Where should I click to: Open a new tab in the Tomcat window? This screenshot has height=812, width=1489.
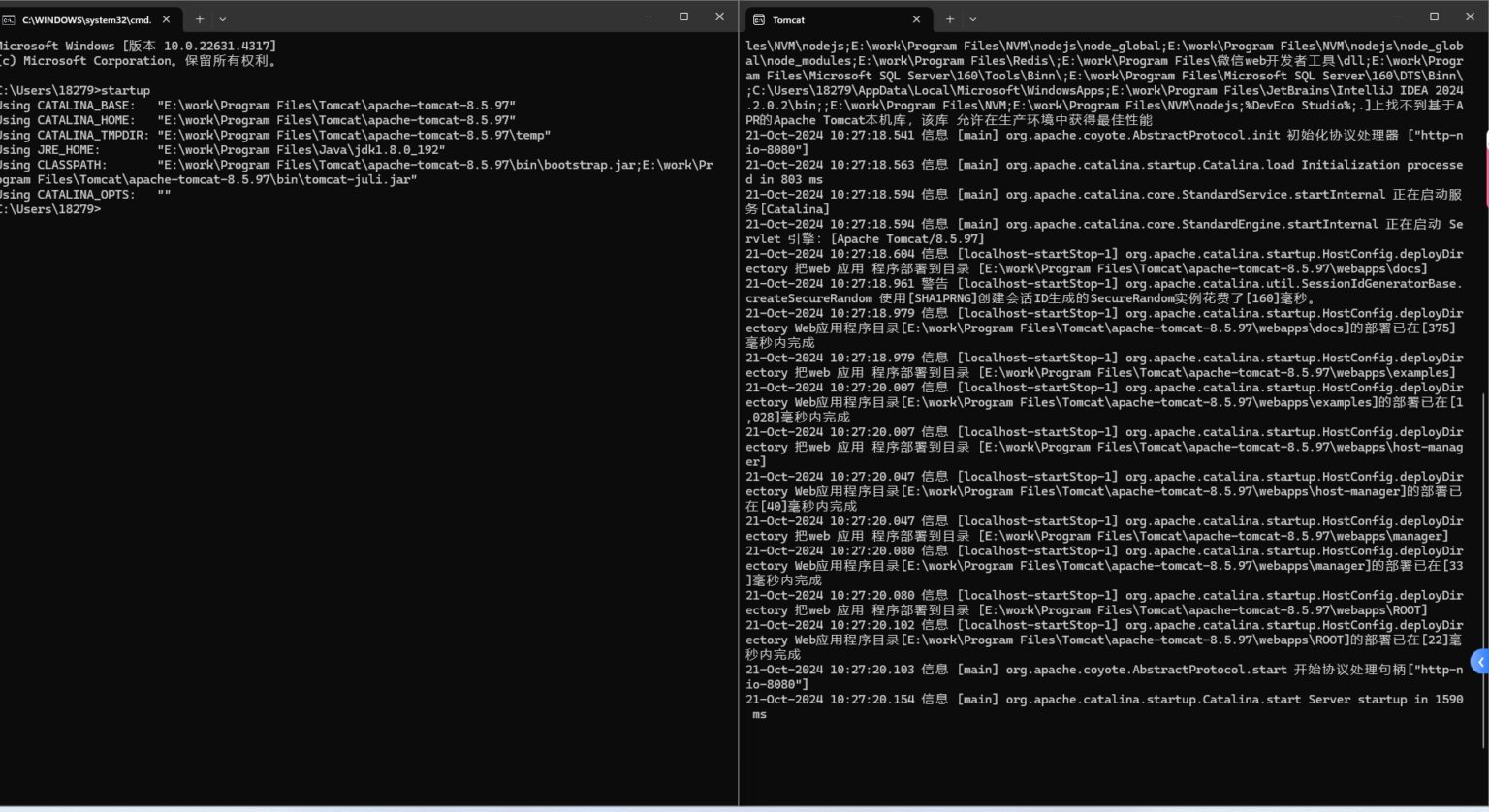[x=950, y=19]
